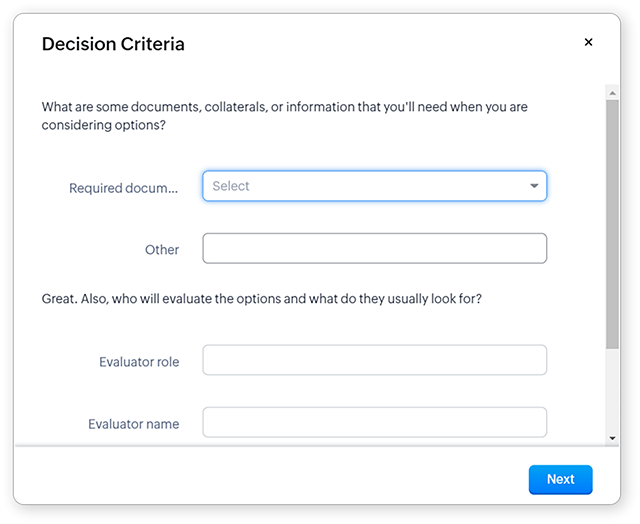640x524 pixels.
Task: Click the "who will evaluate the options" question
Action: [261, 298]
